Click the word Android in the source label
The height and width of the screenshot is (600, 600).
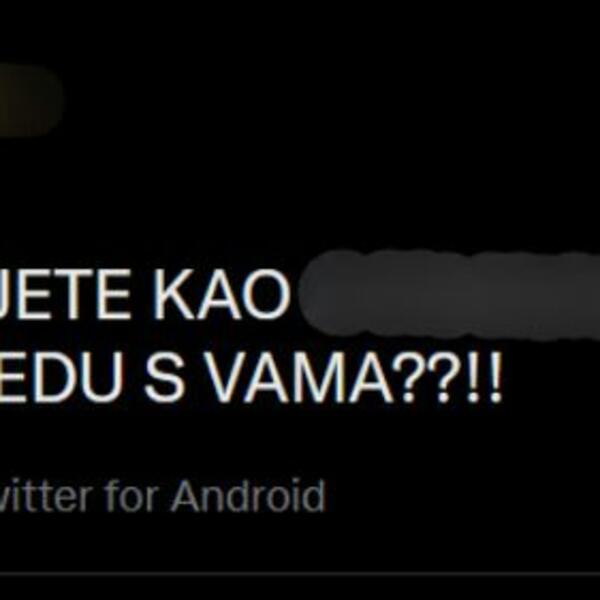[248, 495]
